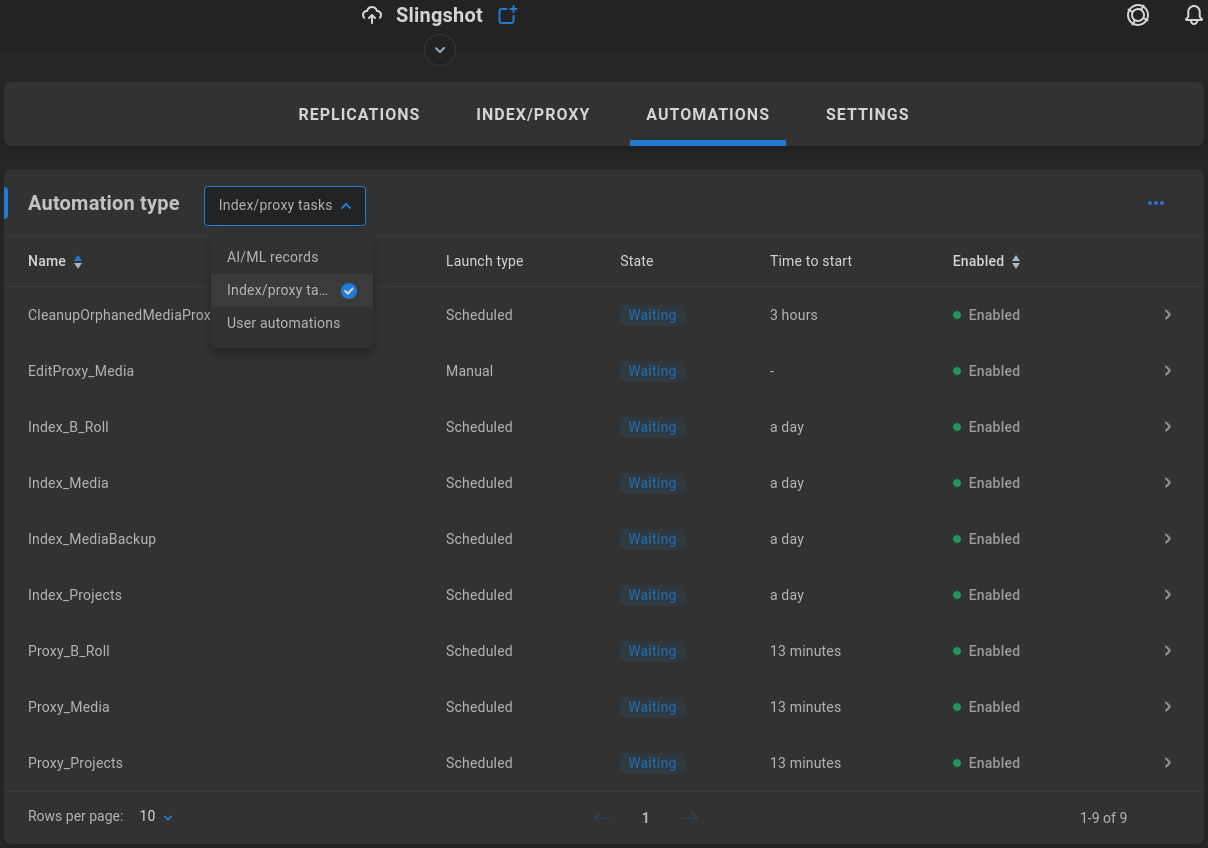Open Index_Projects row arrow
This screenshot has width=1208, height=848.
tap(1167, 595)
